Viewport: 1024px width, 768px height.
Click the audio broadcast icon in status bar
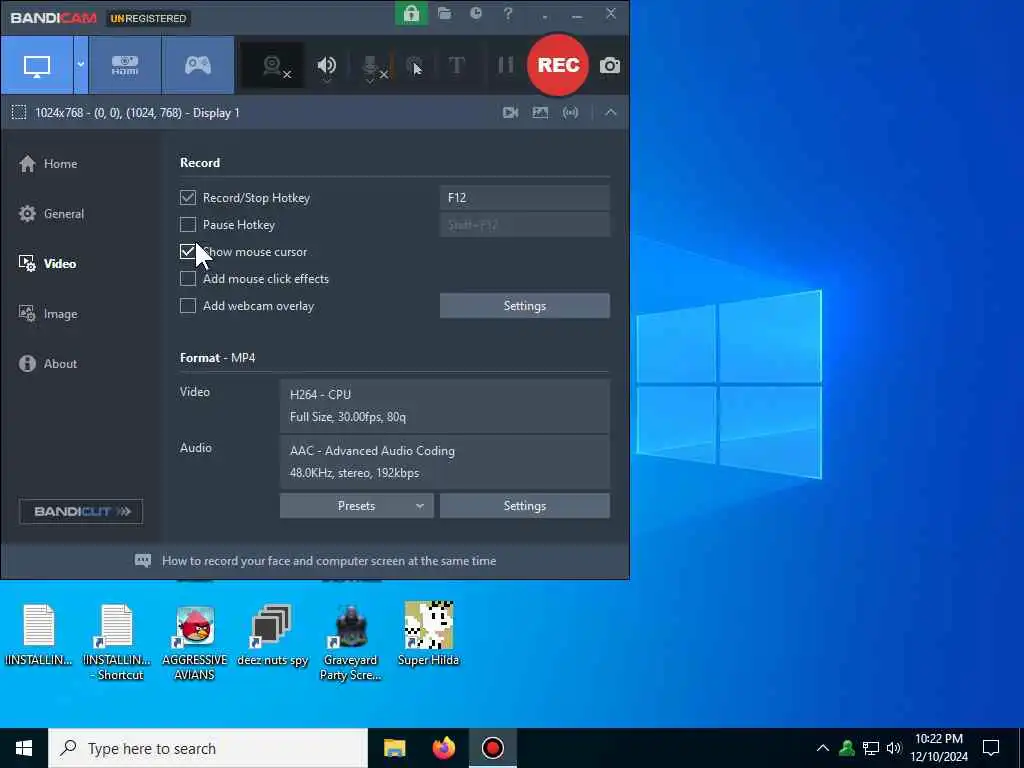point(570,113)
